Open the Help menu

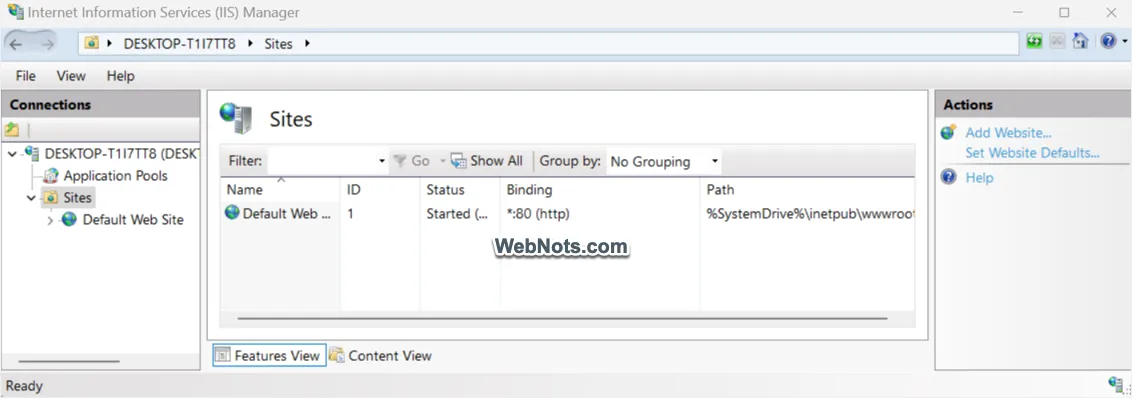coord(121,76)
